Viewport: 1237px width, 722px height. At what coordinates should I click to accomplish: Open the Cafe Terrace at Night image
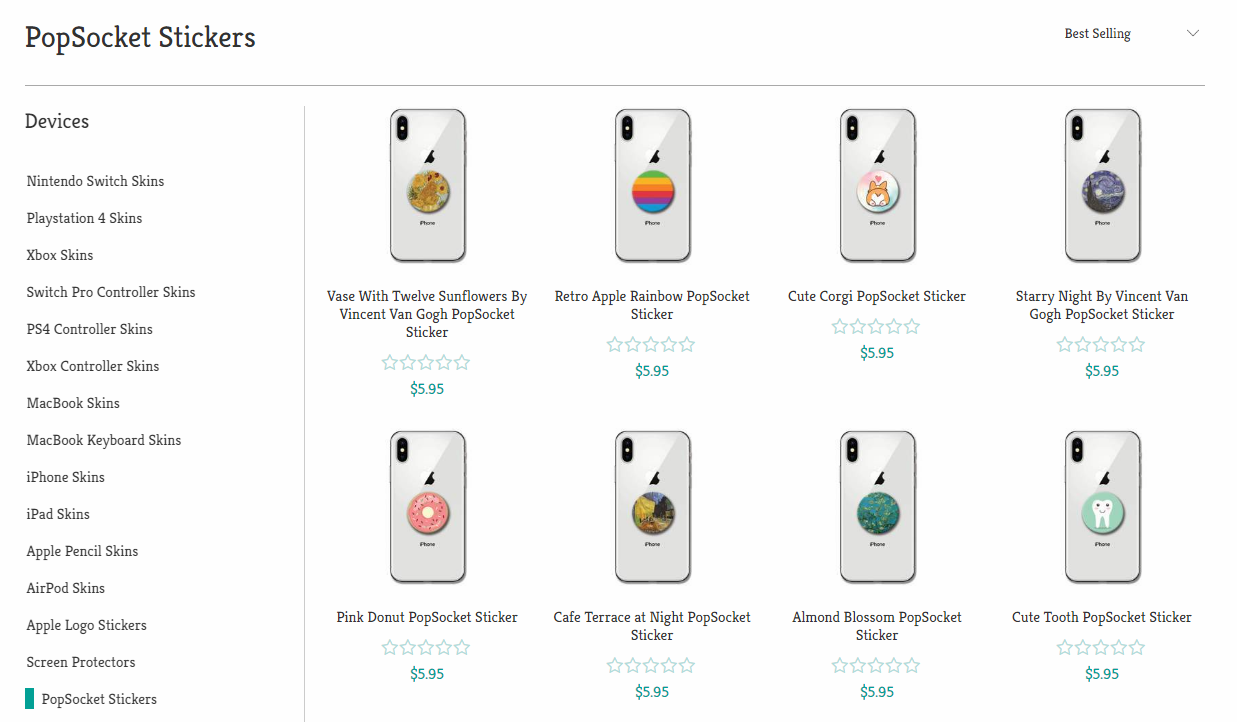pos(652,507)
